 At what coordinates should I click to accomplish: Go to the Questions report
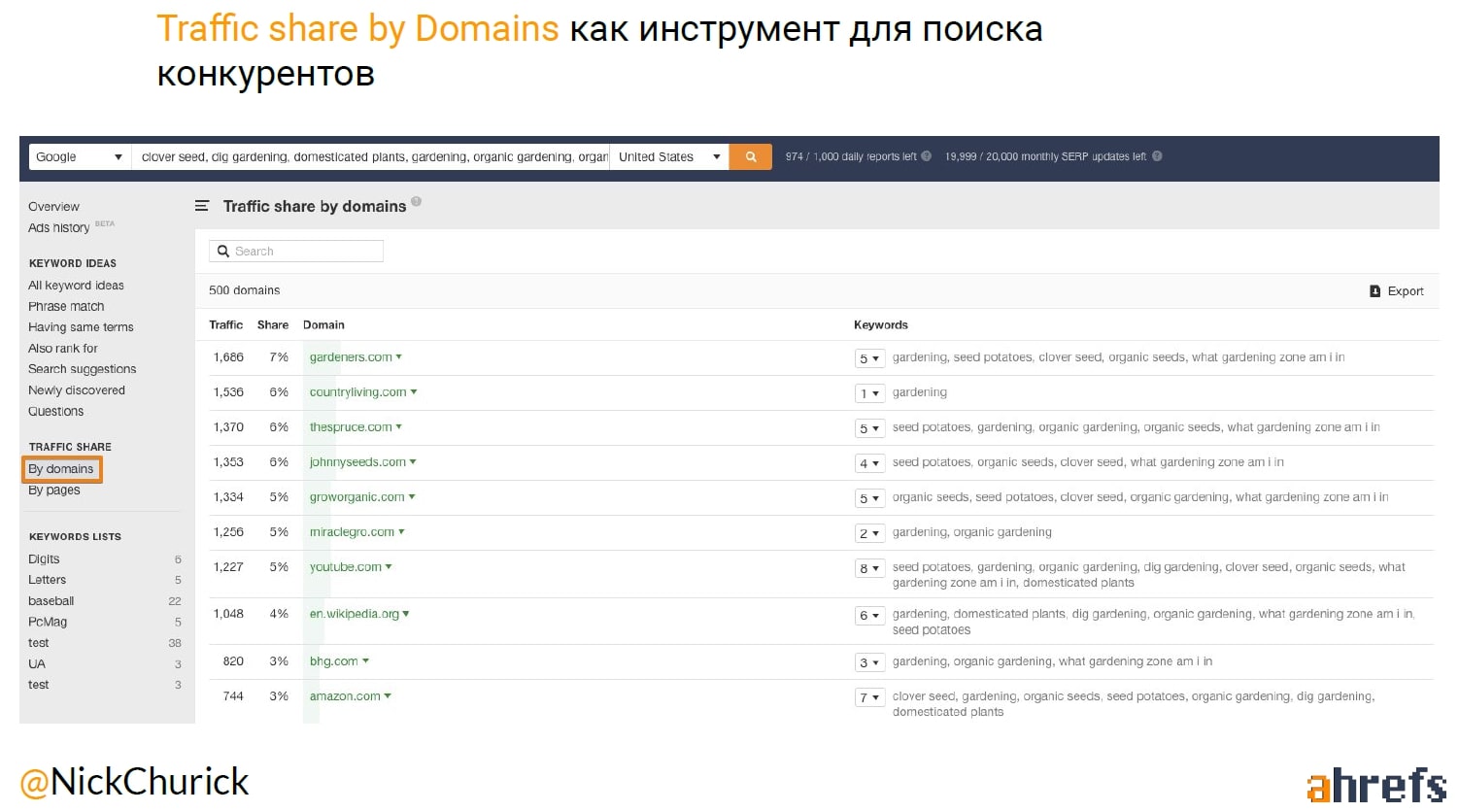55,412
